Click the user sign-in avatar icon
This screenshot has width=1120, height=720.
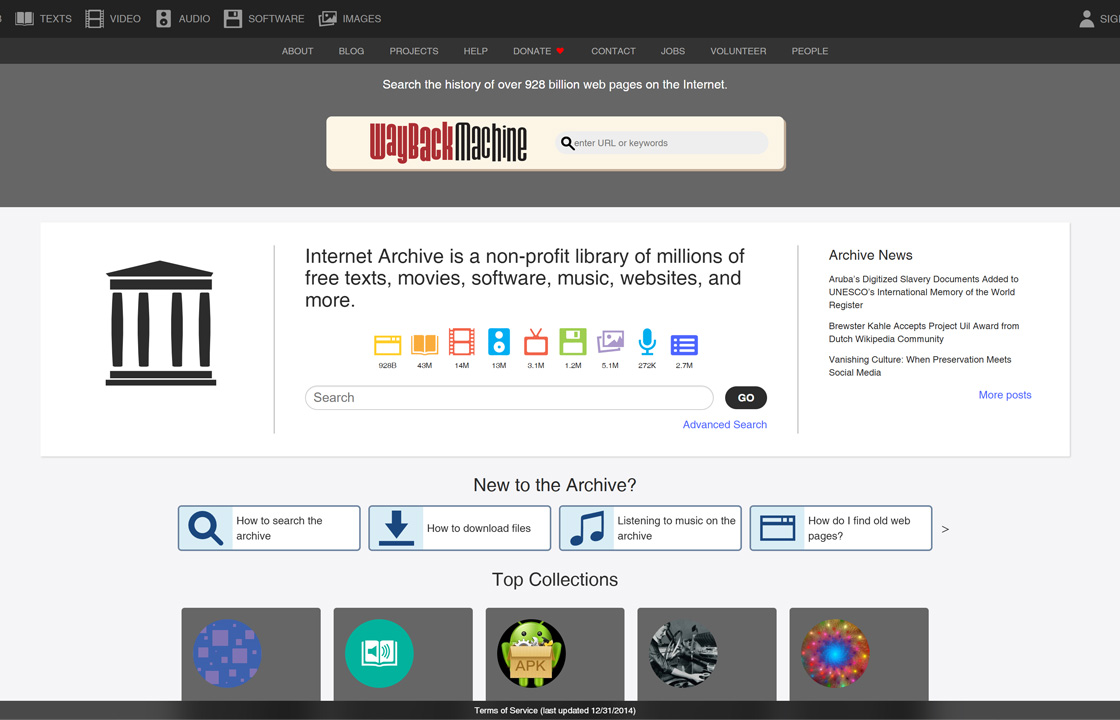tap(1086, 19)
